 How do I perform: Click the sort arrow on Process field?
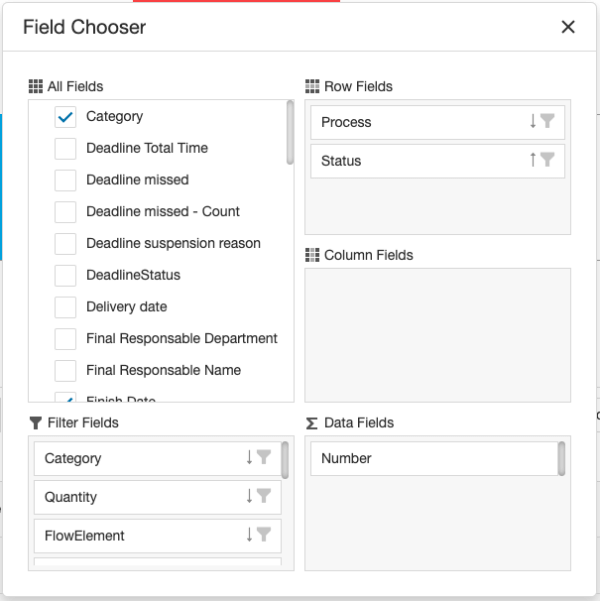(x=533, y=122)
